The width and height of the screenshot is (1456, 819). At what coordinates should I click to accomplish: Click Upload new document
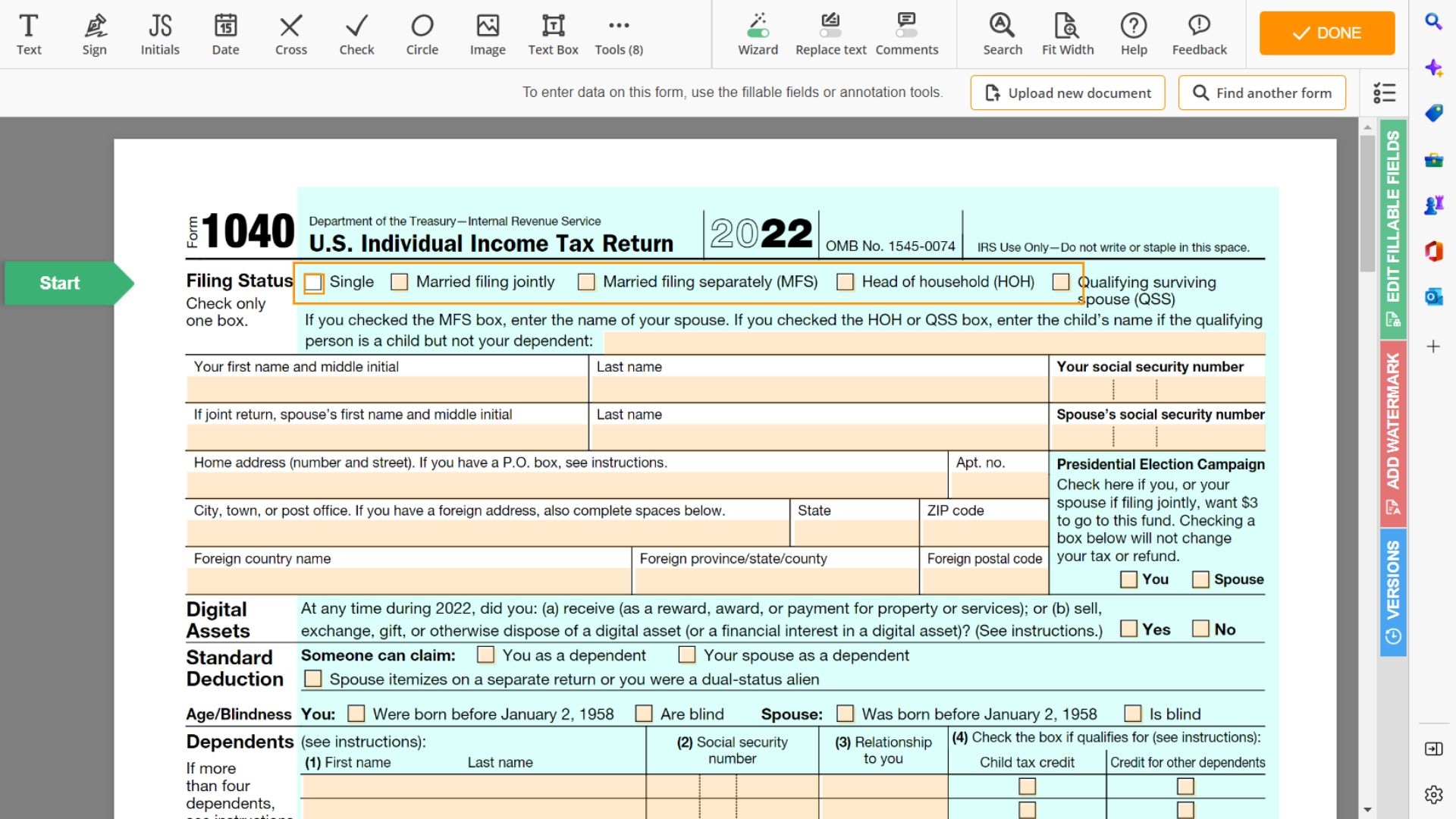(x=1068, y=93)
